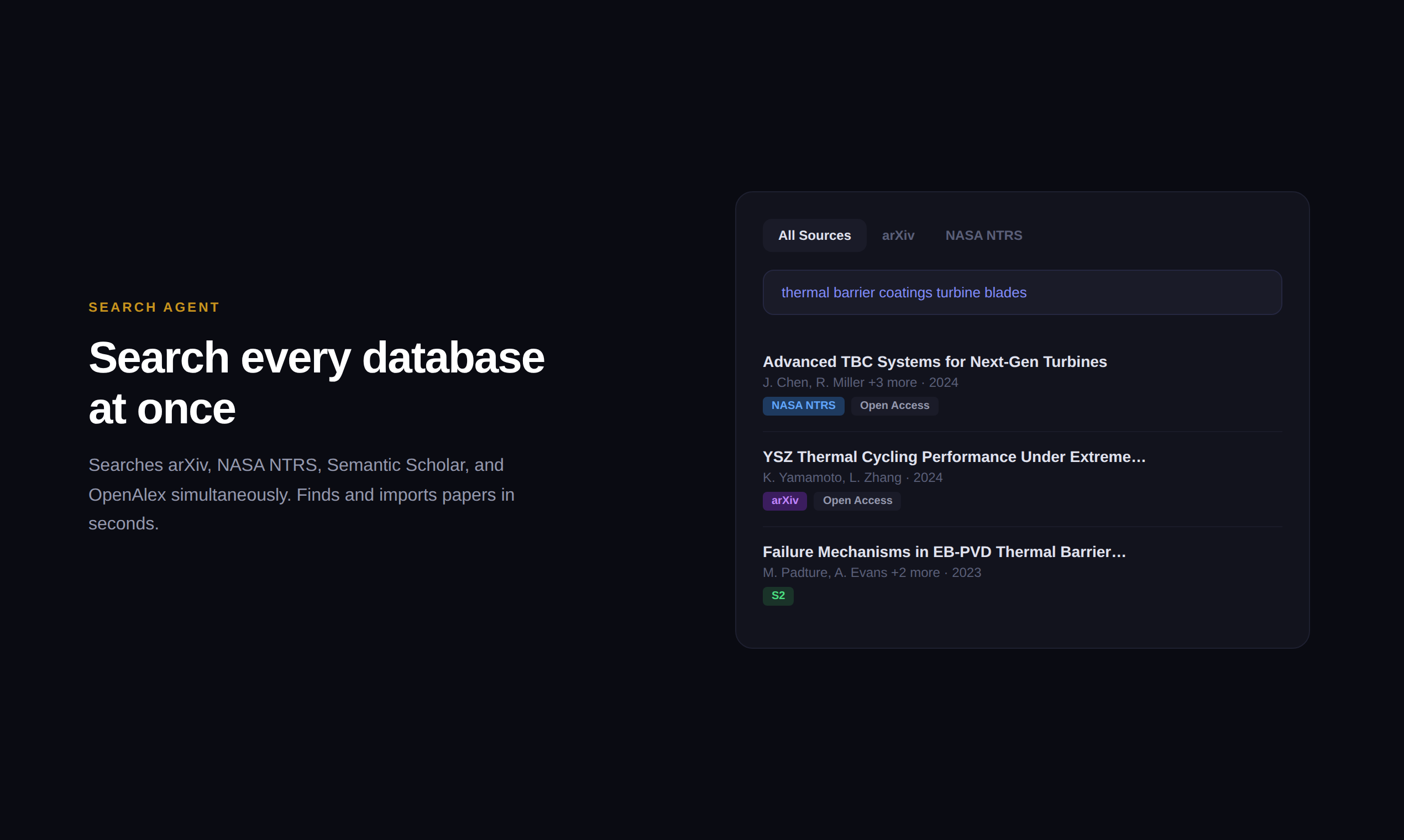
Task: Click the S2 source badge
Action: tap(778, 596)
